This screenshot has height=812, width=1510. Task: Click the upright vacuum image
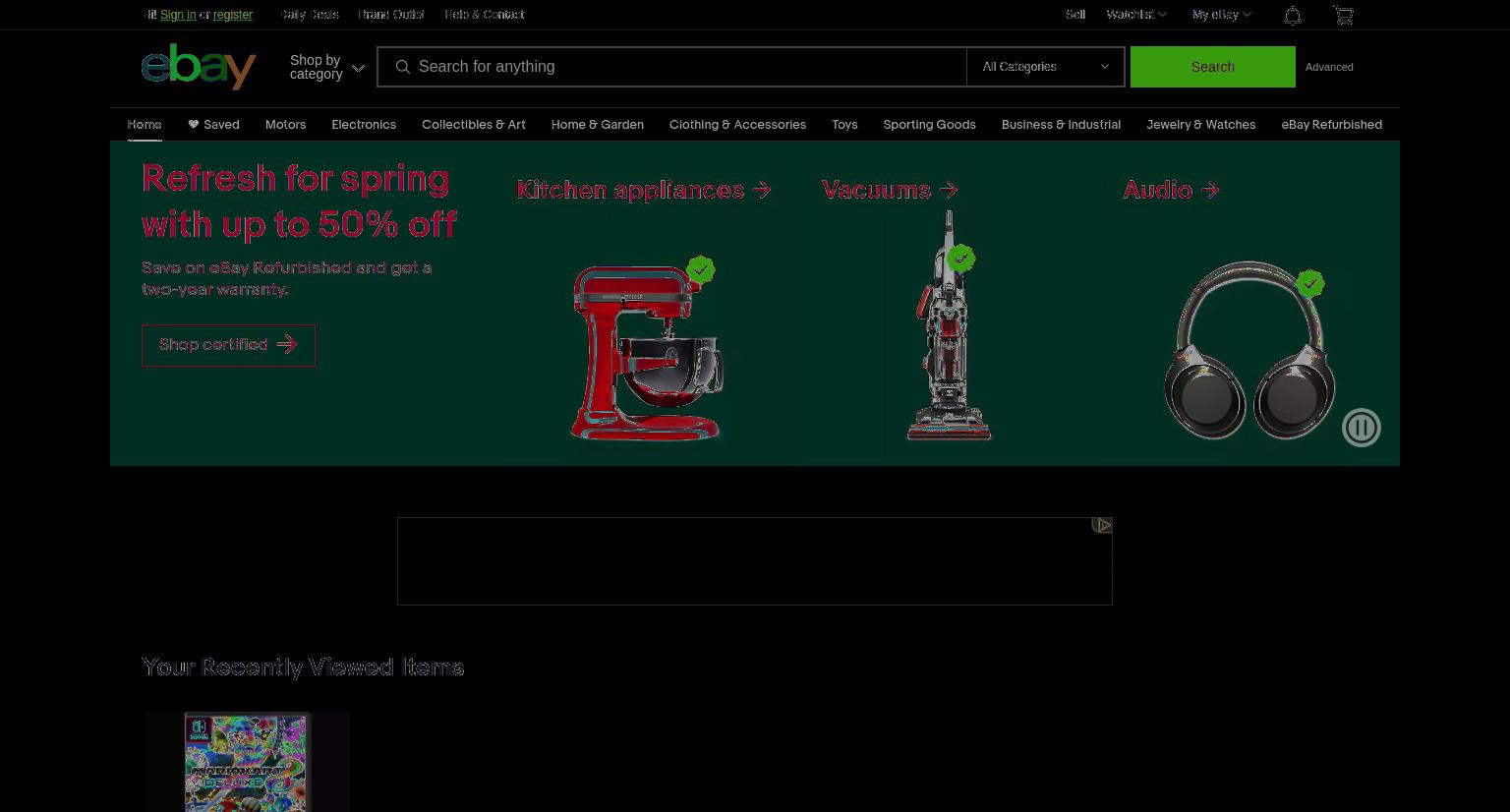pyautogui.click(x=949, y=325)
